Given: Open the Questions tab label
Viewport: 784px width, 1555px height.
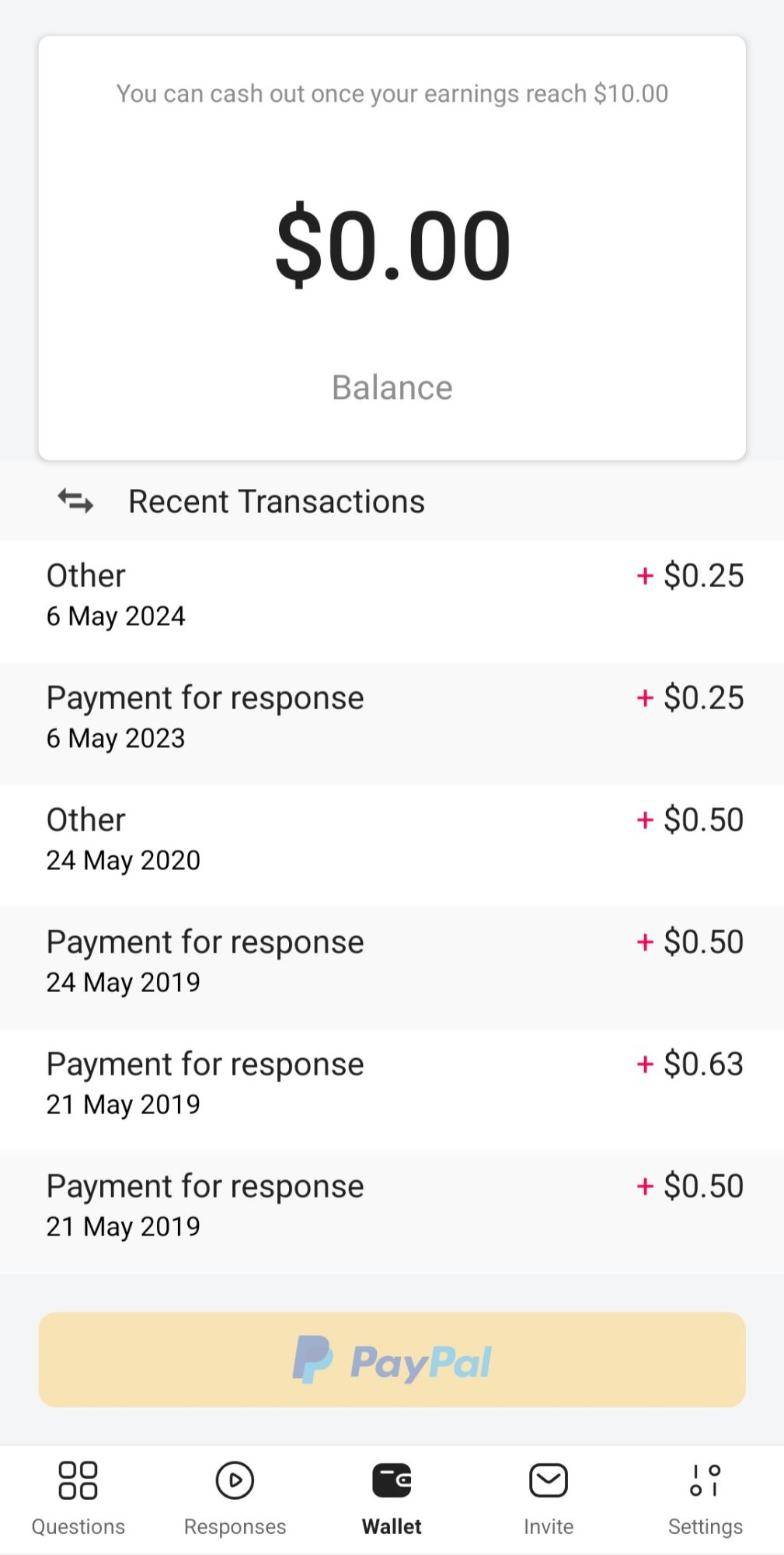Looking at the screenshot, I should click(x=78, y=1526).
